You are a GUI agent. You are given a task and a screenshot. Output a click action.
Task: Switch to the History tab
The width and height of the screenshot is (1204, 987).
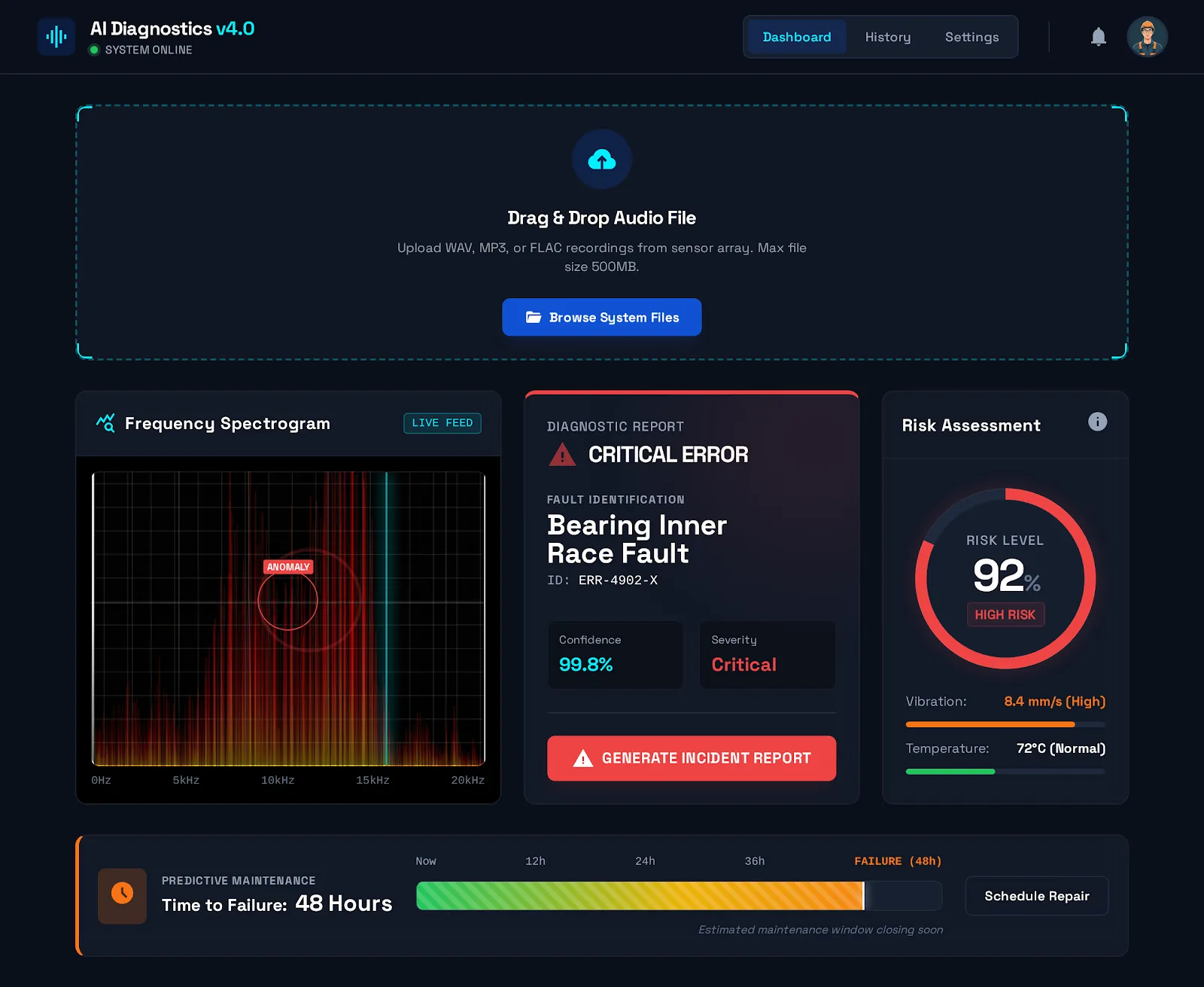(887, 37)
